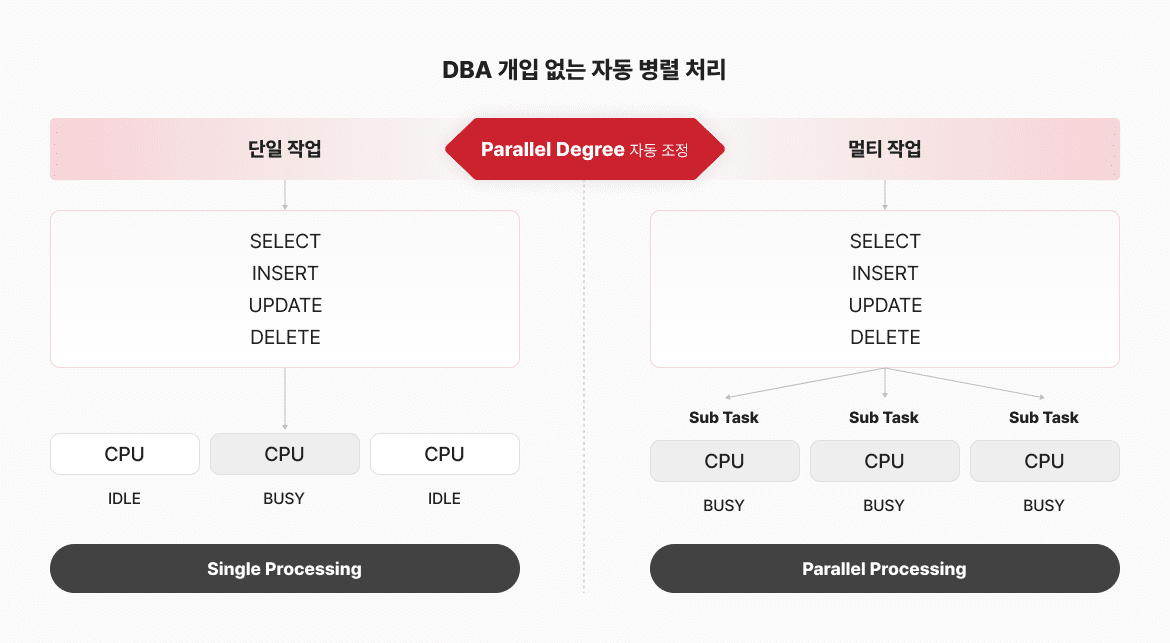This screenshot has width=1170, height=643.
Task: Click the rightmost Sub Task label
Action: [x=1044, y=418]
